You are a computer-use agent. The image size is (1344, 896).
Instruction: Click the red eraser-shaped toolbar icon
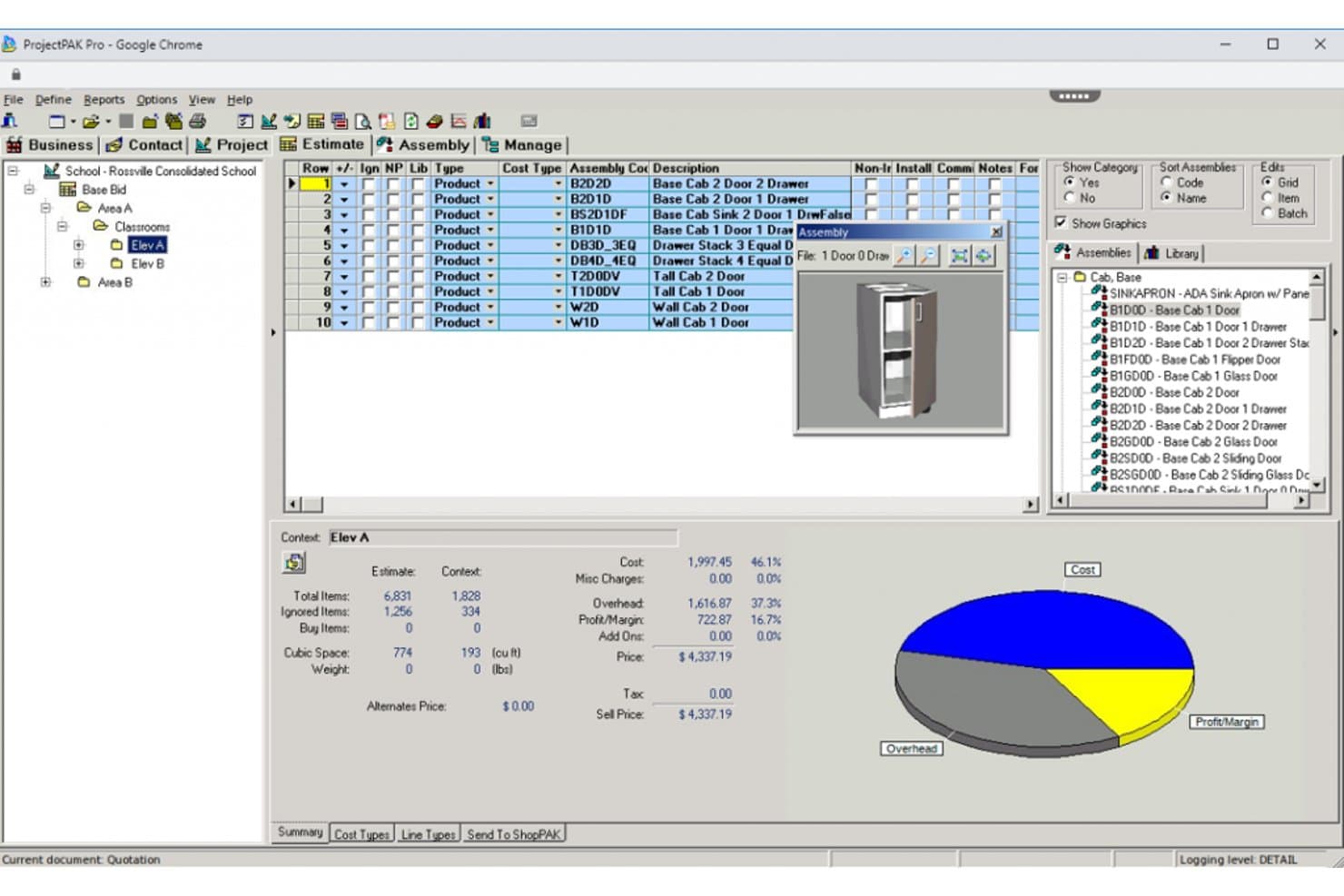pos(434,121)
